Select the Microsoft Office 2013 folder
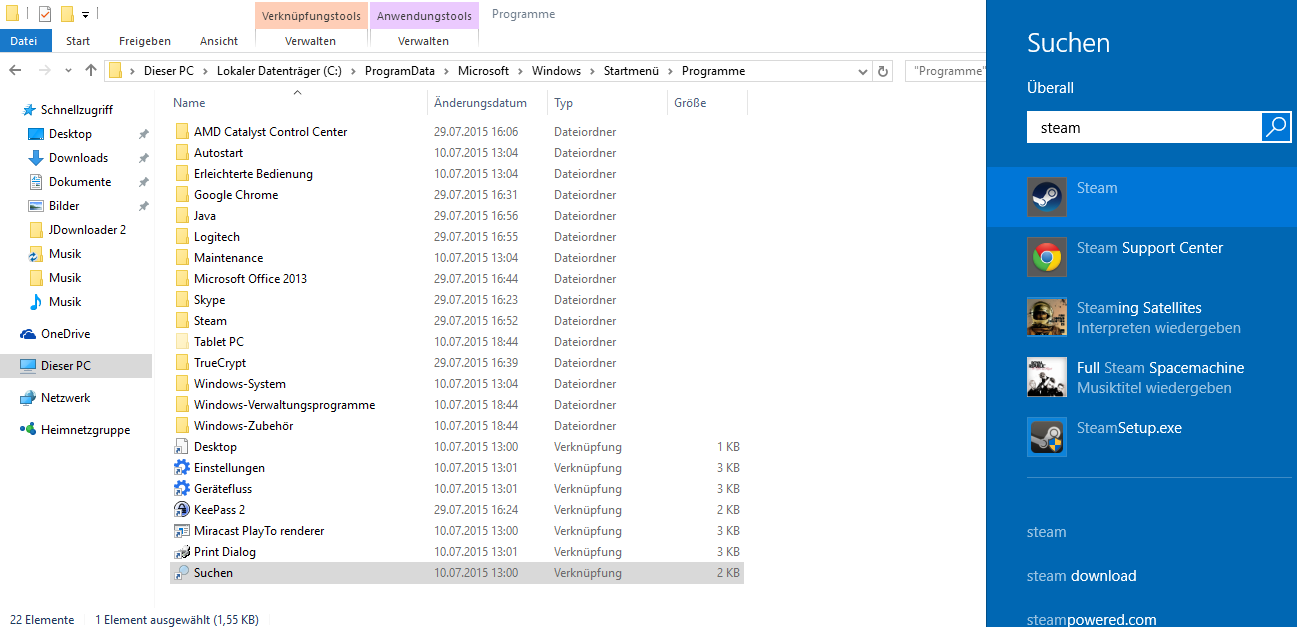The height and width of the screenshot is (627, 1297). tap(250, 279)
